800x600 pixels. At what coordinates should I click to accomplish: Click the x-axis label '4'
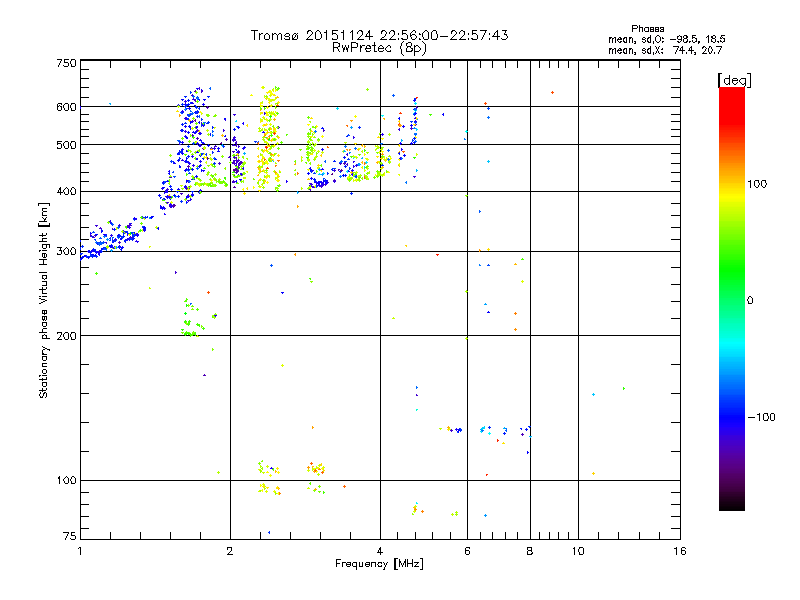point(380,551)
